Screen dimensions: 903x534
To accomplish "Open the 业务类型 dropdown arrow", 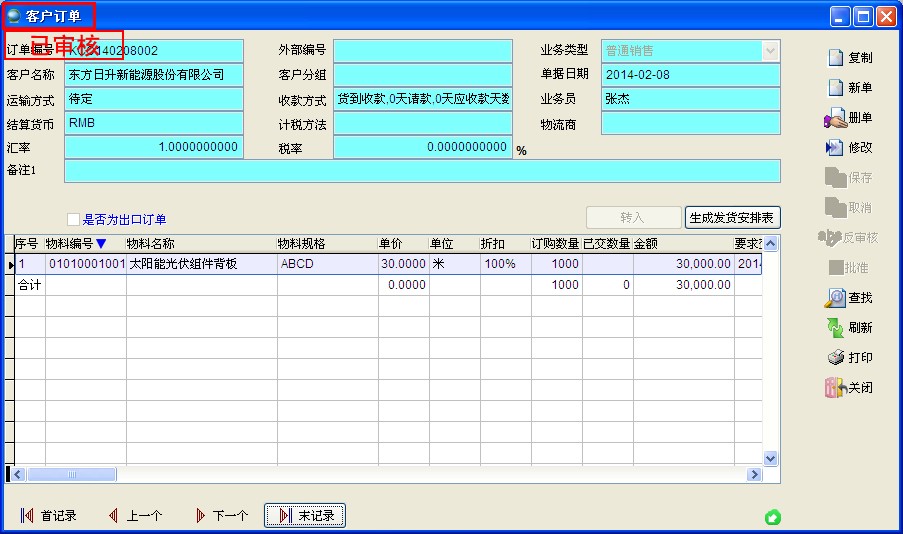I will 770,51.
